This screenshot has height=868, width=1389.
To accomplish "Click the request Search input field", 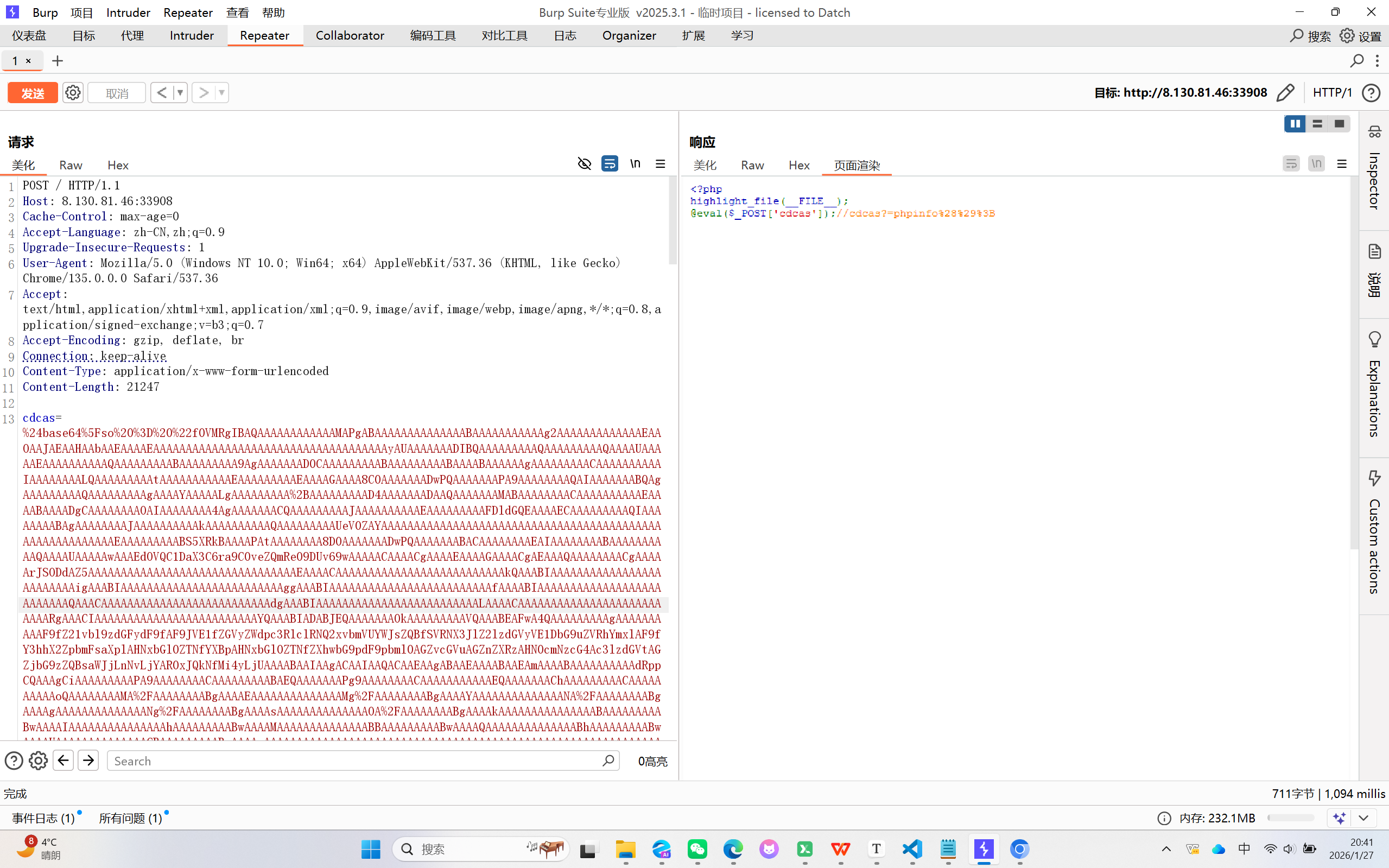I will click(x=356, y=761).
